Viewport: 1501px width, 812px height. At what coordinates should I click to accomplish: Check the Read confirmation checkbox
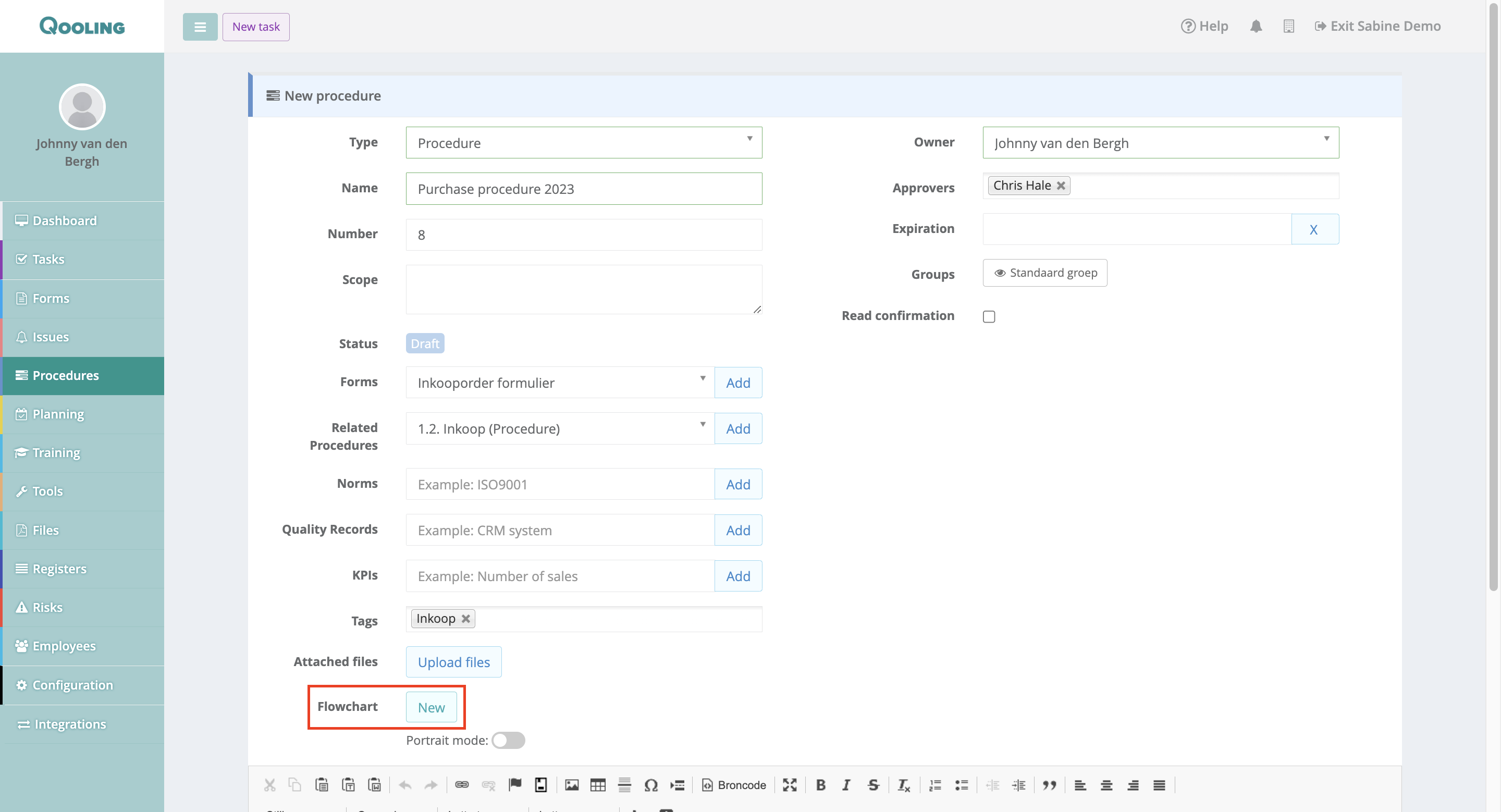(989, 316)
